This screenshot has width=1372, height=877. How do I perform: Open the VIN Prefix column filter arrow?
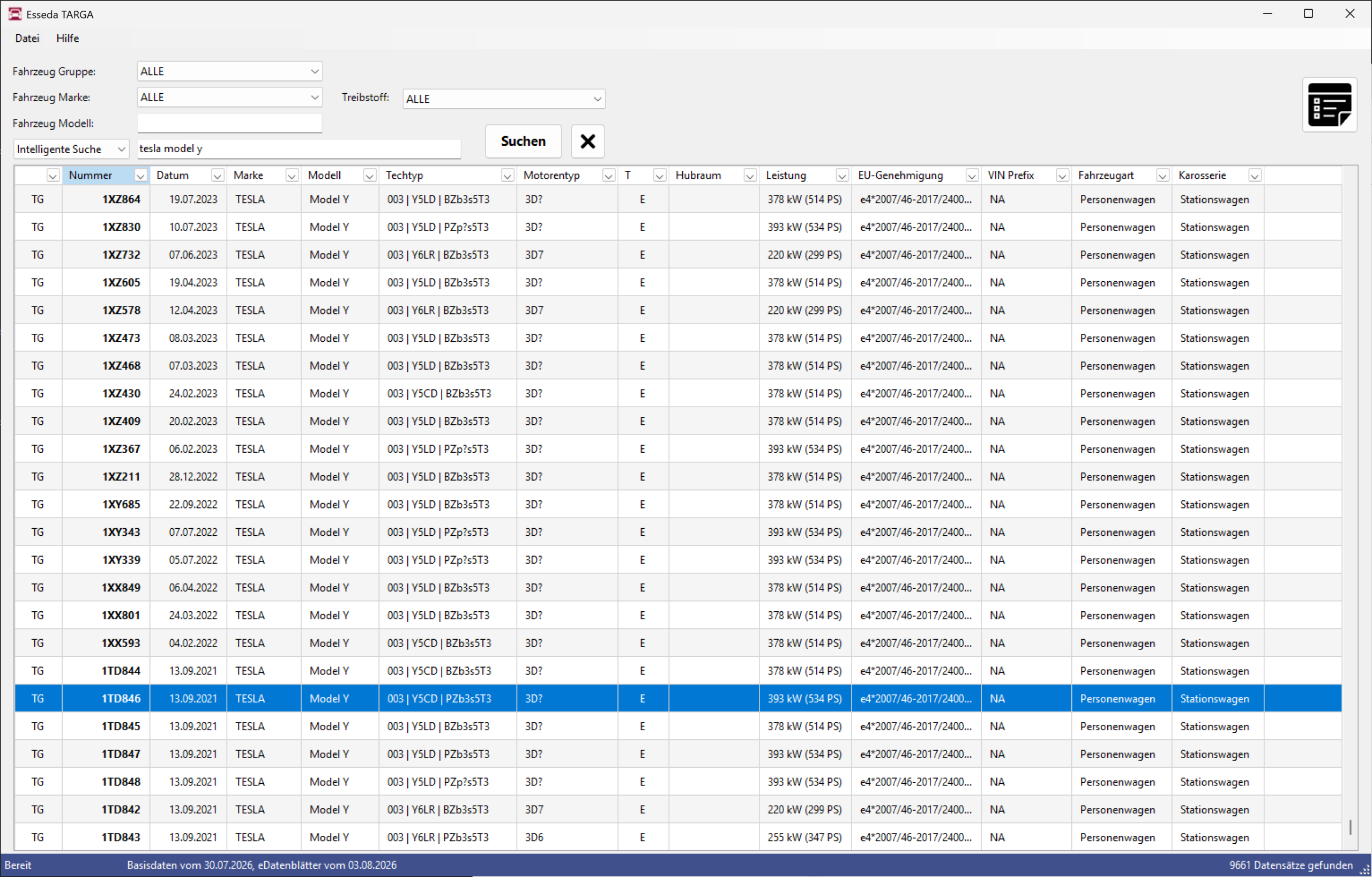coord(1062,176)
